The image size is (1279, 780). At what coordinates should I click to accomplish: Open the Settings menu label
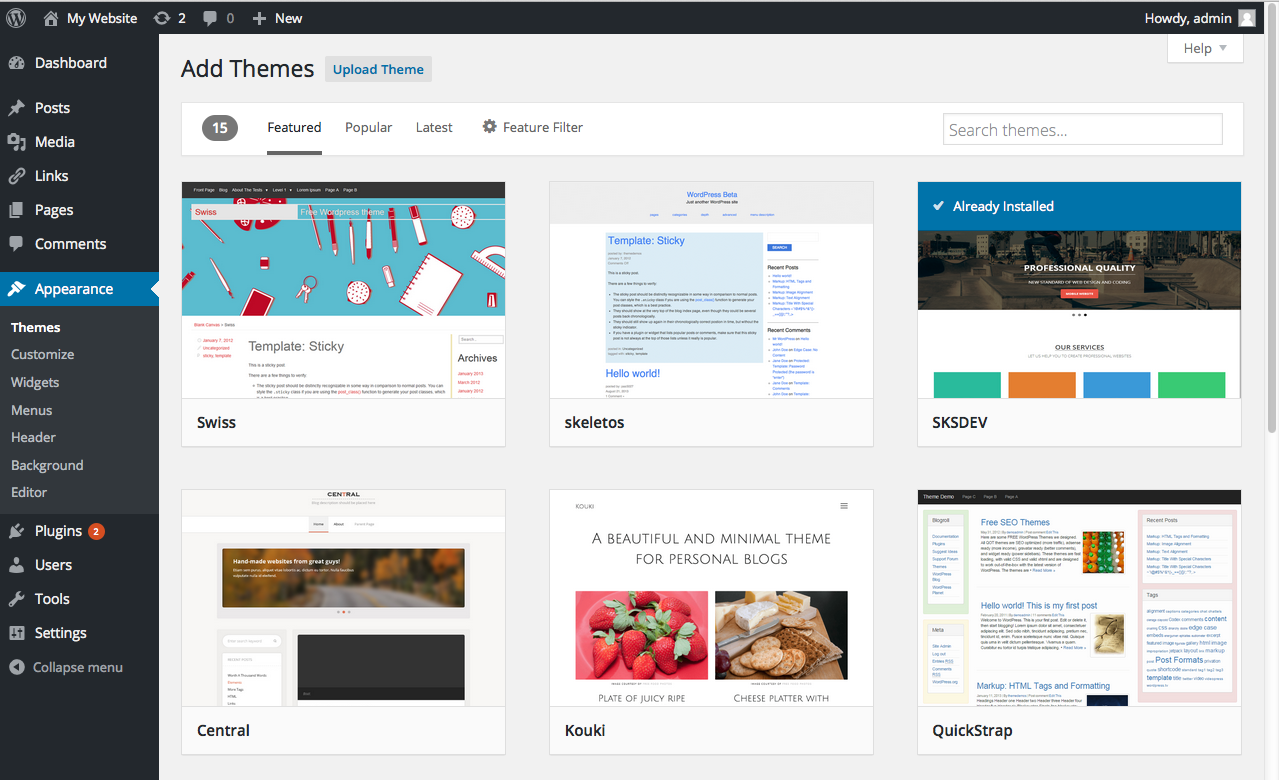click(61, 633)
